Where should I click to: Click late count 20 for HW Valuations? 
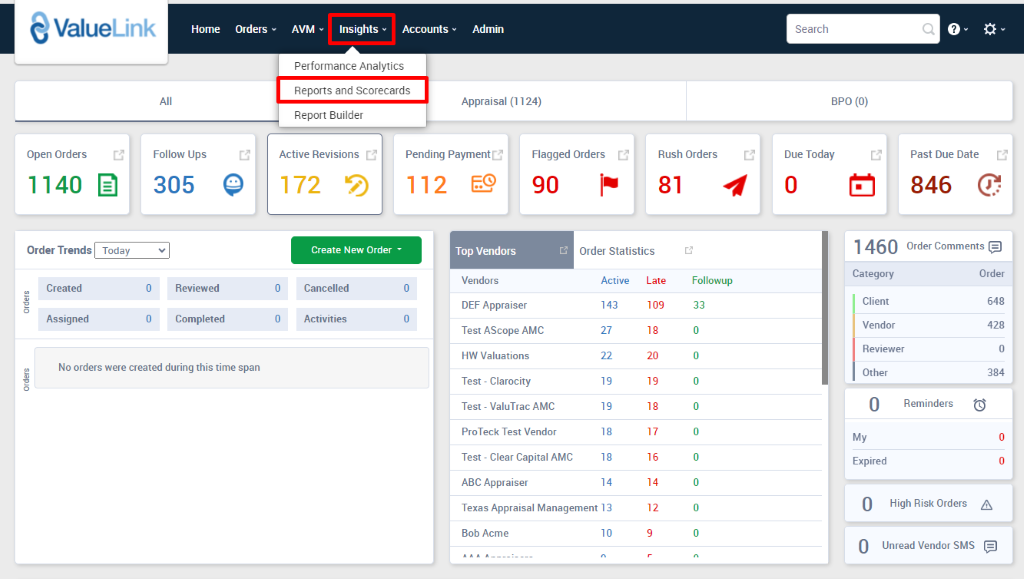point(652,356)
